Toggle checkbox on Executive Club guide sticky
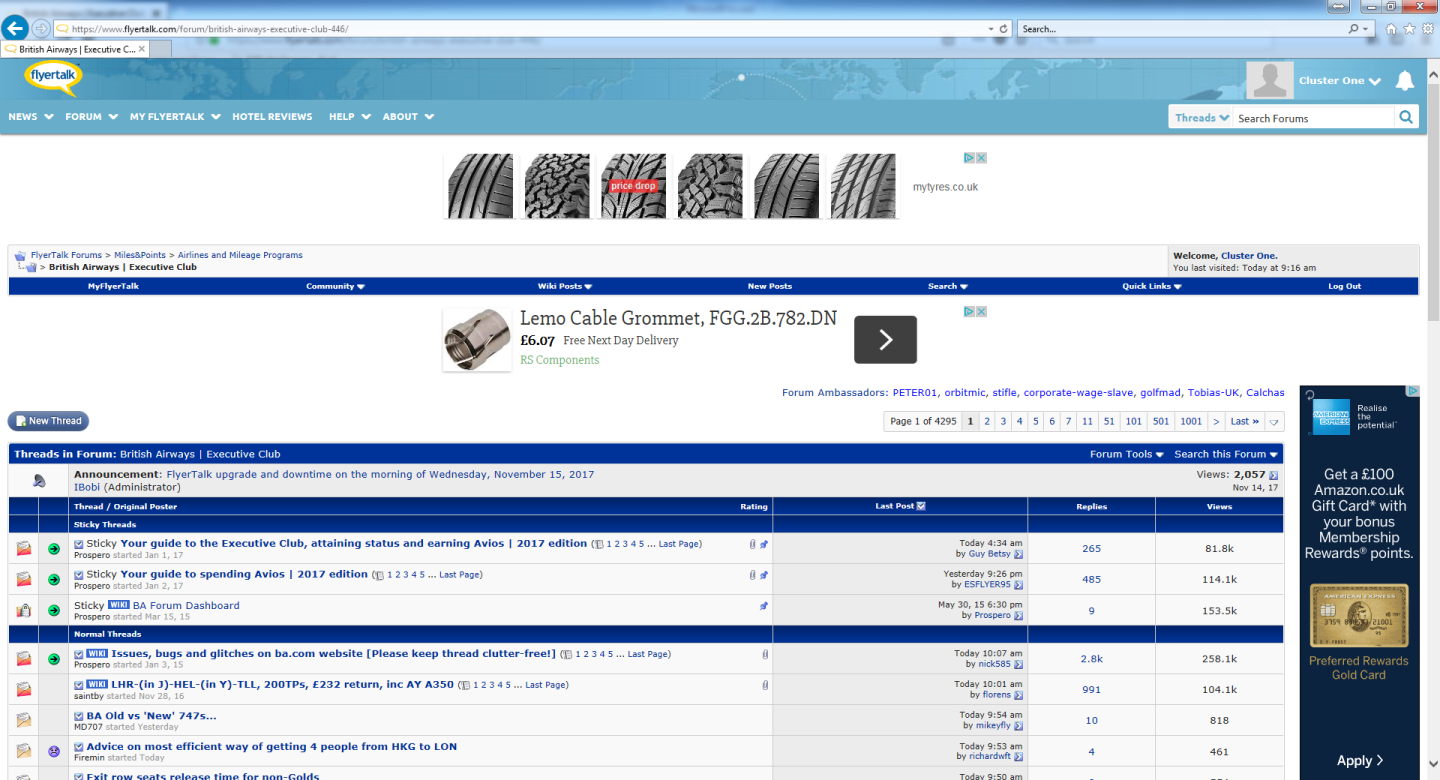This screenshot has width=1440, height=780. 79,544
